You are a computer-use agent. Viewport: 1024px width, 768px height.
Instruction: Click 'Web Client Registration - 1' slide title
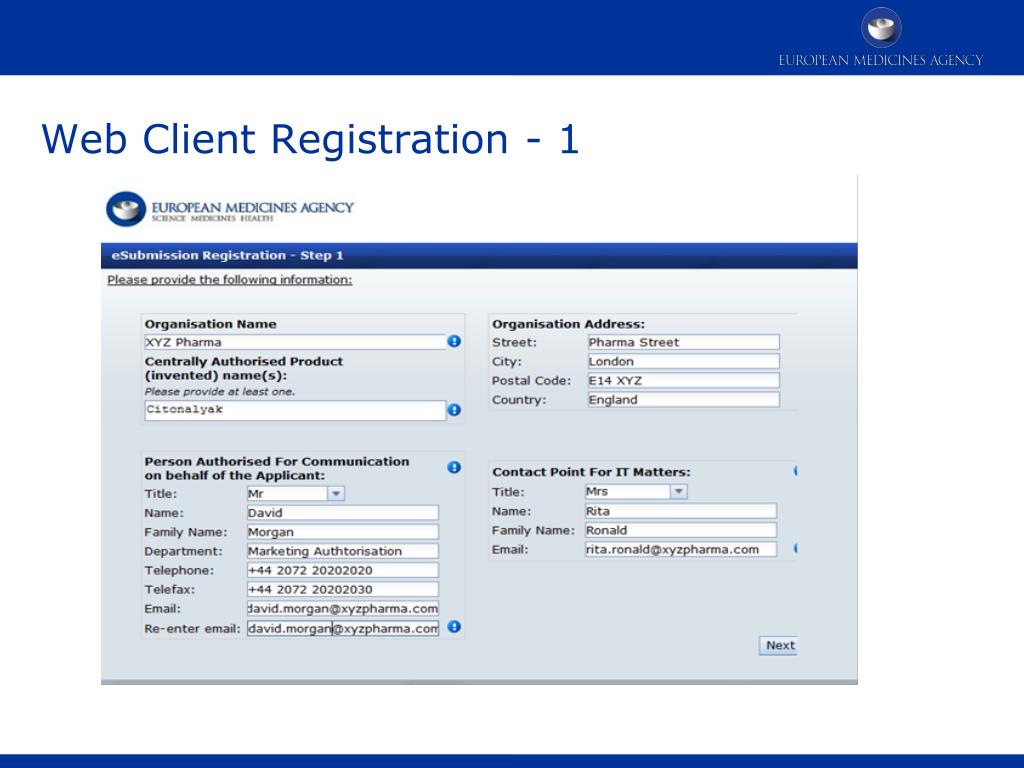[310, 139]
